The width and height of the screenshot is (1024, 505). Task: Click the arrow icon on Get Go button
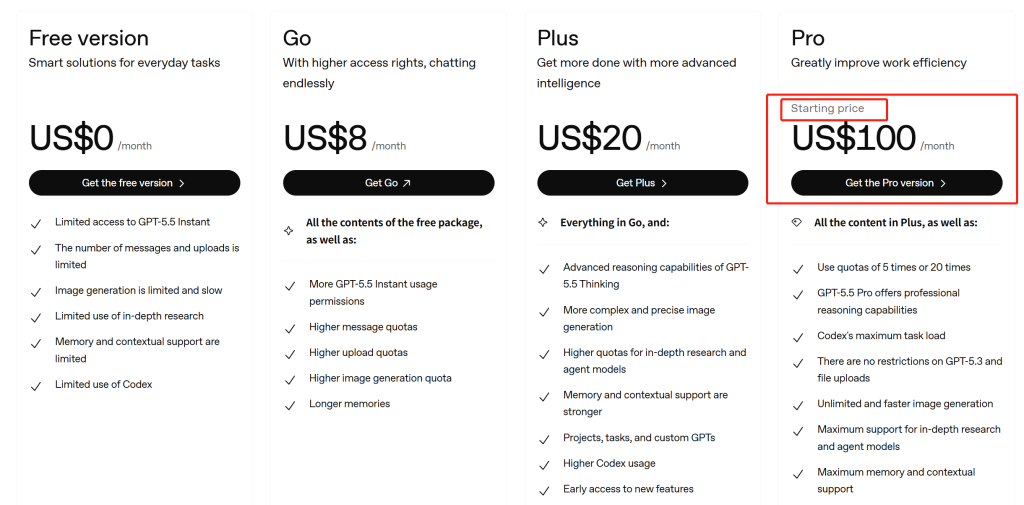(407, 184)
